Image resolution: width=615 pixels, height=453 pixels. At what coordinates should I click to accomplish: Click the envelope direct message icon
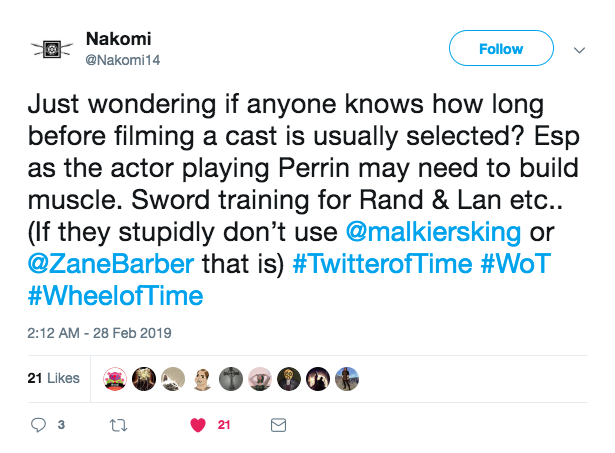(279, 425)
